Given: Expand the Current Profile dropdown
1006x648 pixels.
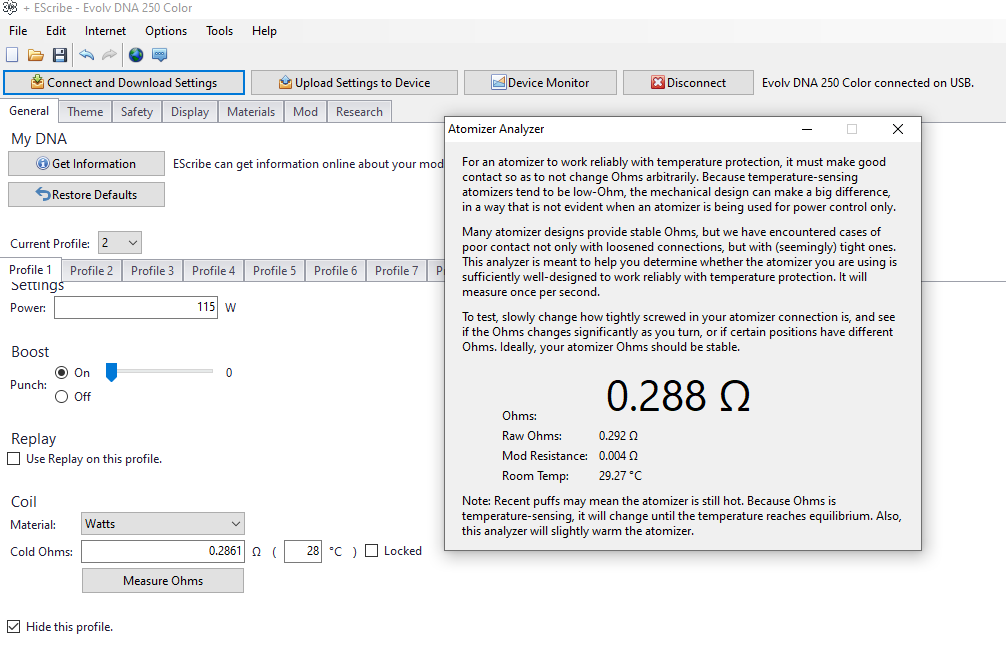Looking at the screenshot, I should (120, 243).
